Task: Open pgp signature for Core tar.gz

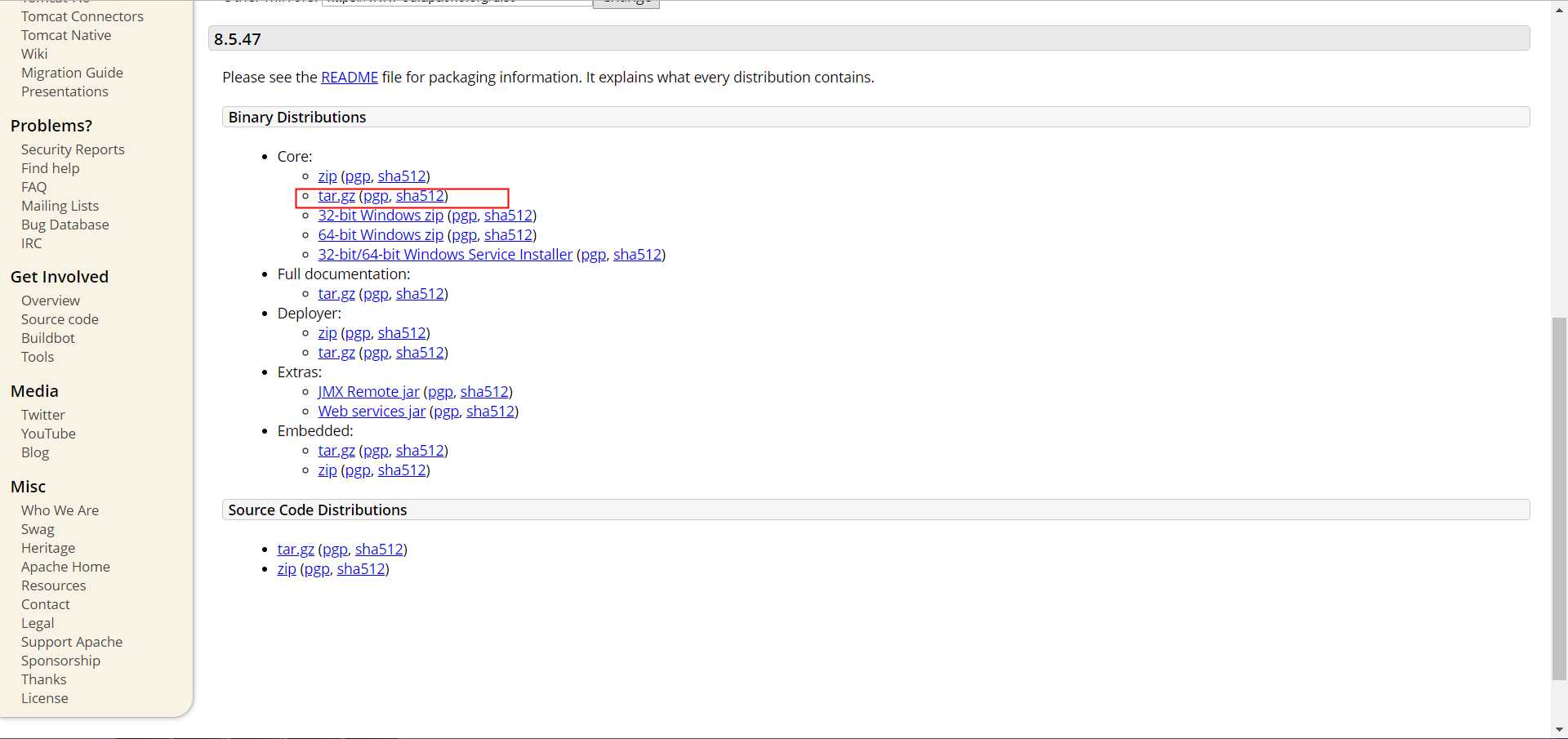Action: (x=376, y=196)
